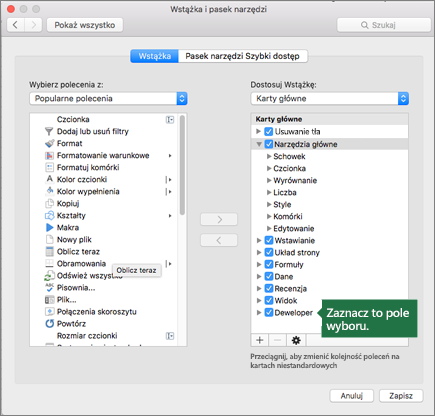Expand the Formuły tab triangle
Screen dimensions: 435x416
tap(259, 264)
